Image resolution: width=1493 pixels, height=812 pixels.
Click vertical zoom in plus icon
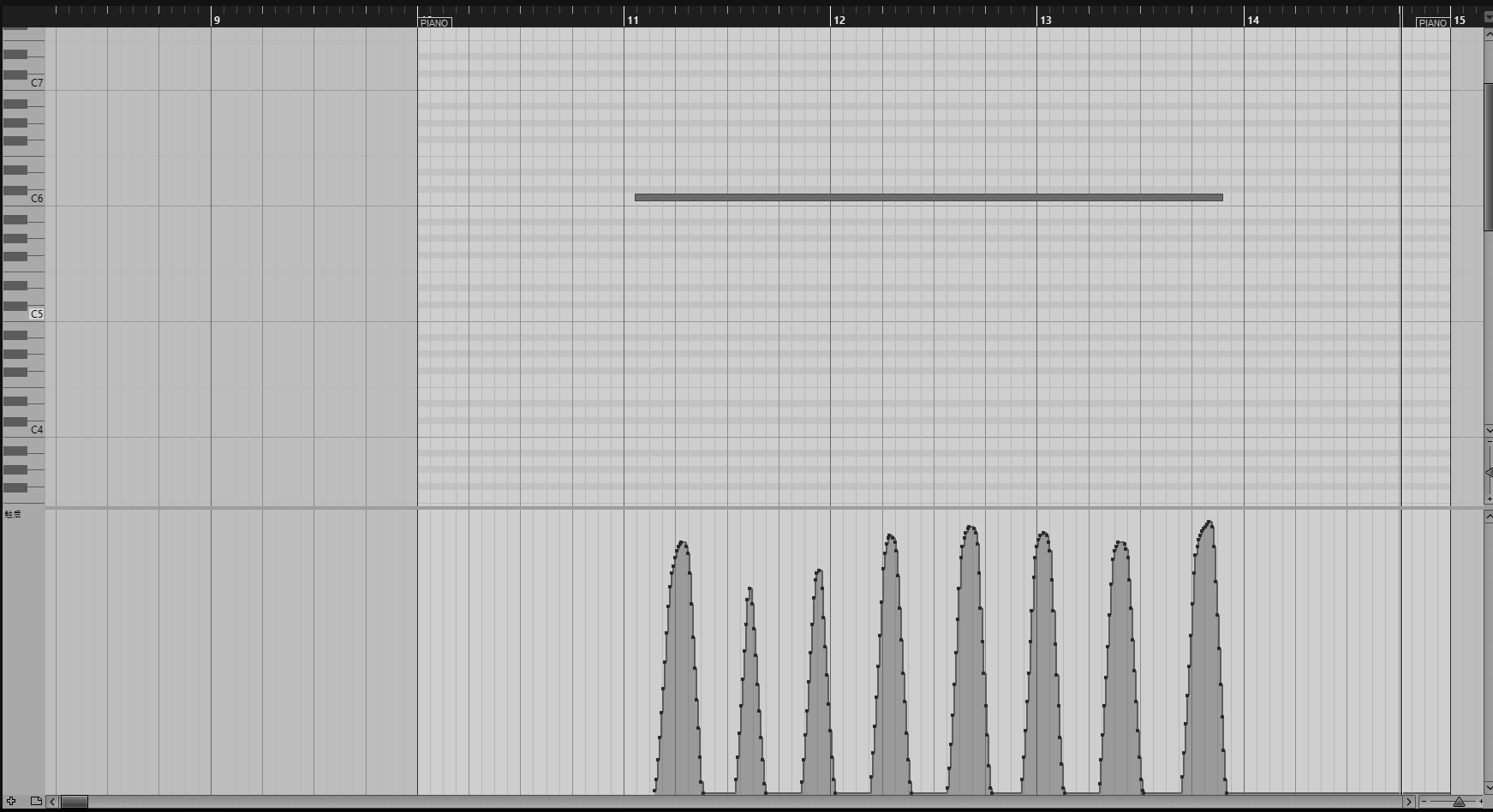pos(1489,499)
